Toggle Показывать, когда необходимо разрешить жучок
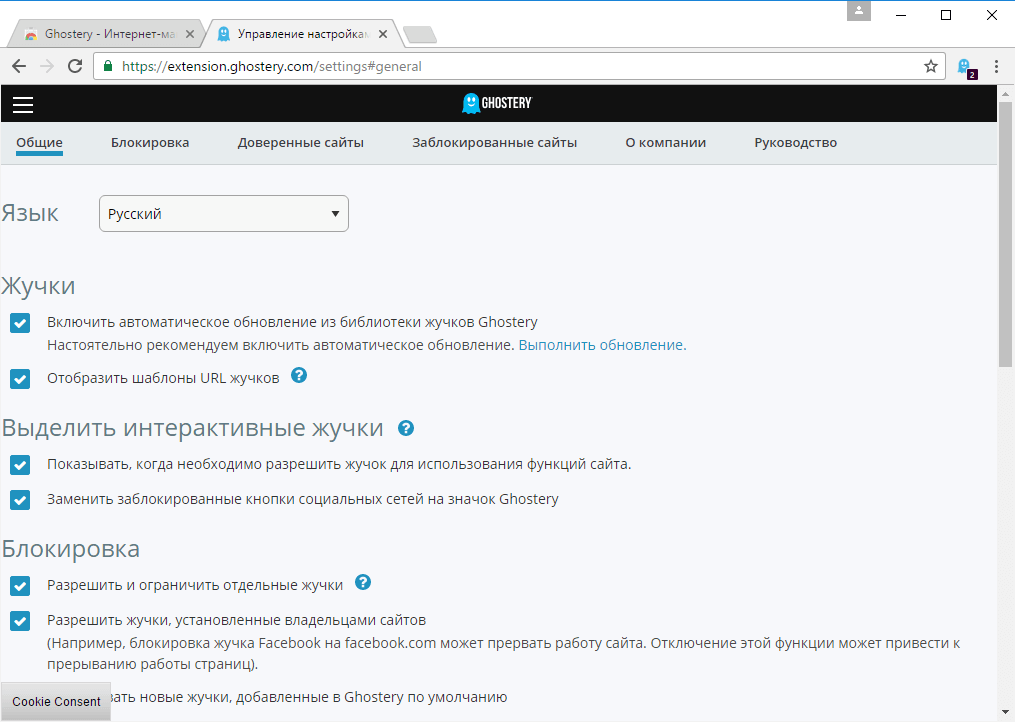The height and width of the screenshot is (722, 1015). point(20,465)
